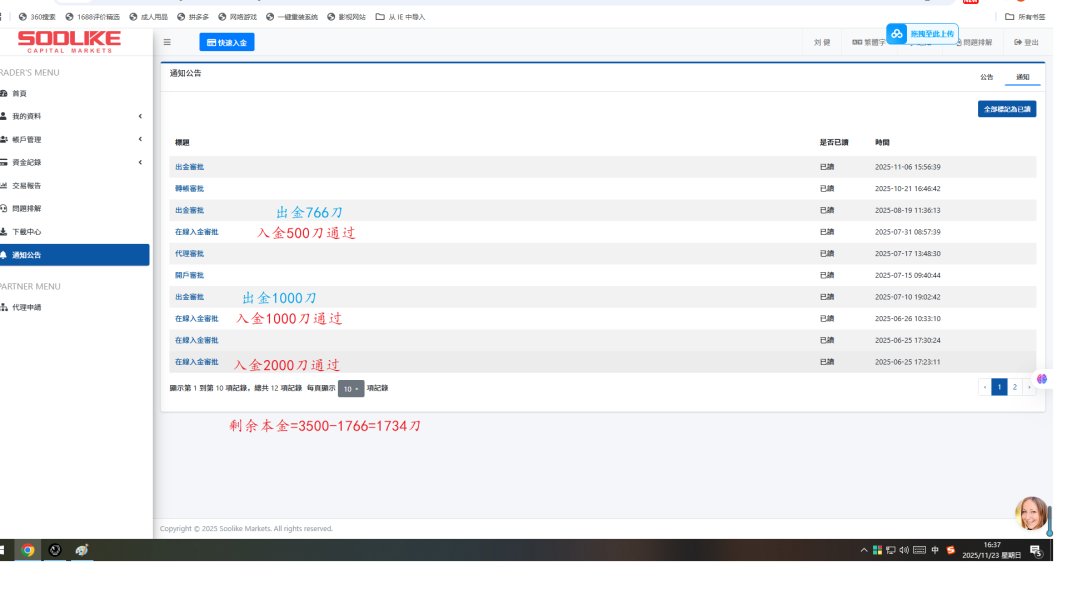Open the 在線入金審批 notice dated 2025-07-31

point(197,232)
